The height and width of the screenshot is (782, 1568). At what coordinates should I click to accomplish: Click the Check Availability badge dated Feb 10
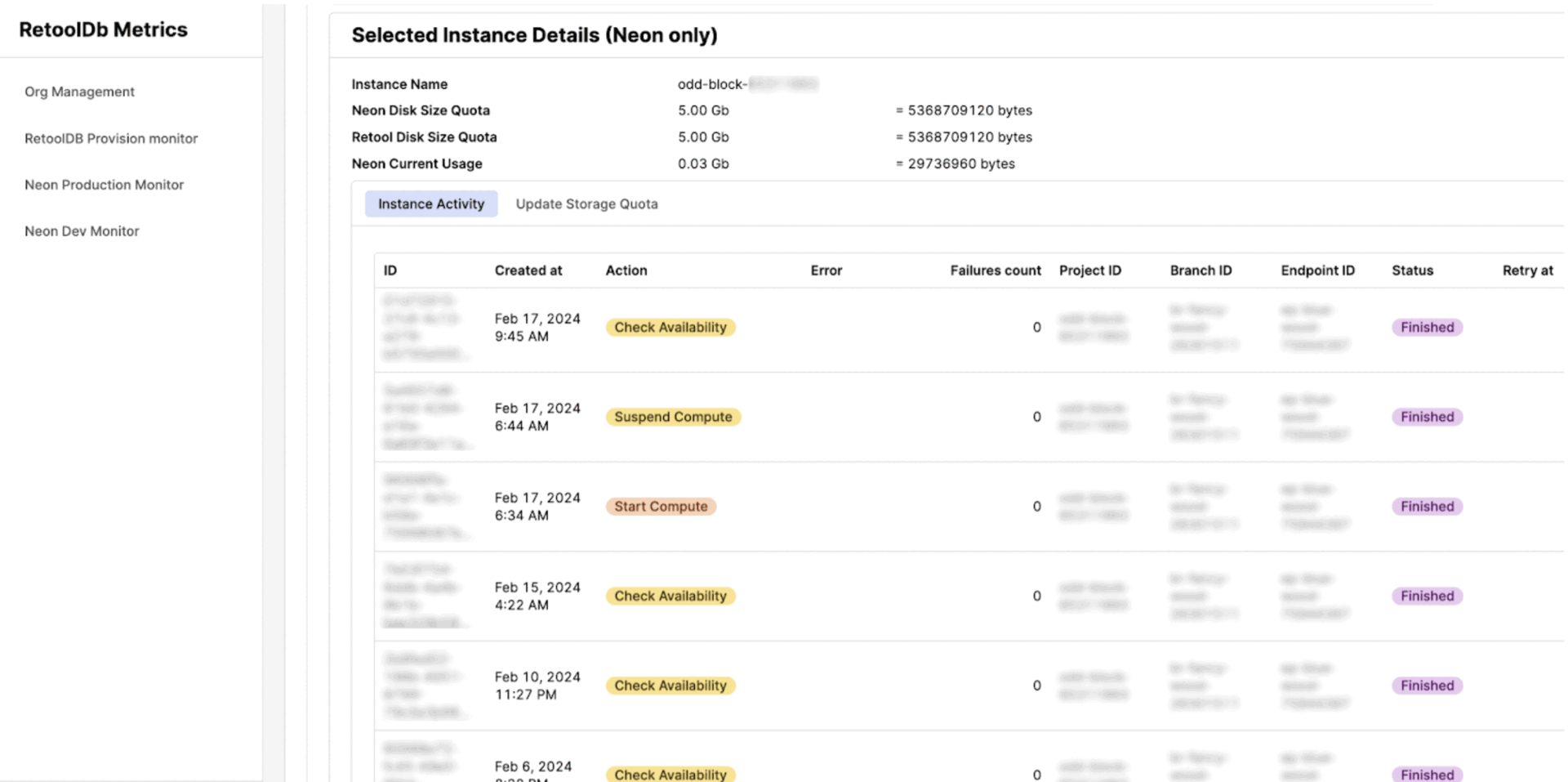coord(670,685)
